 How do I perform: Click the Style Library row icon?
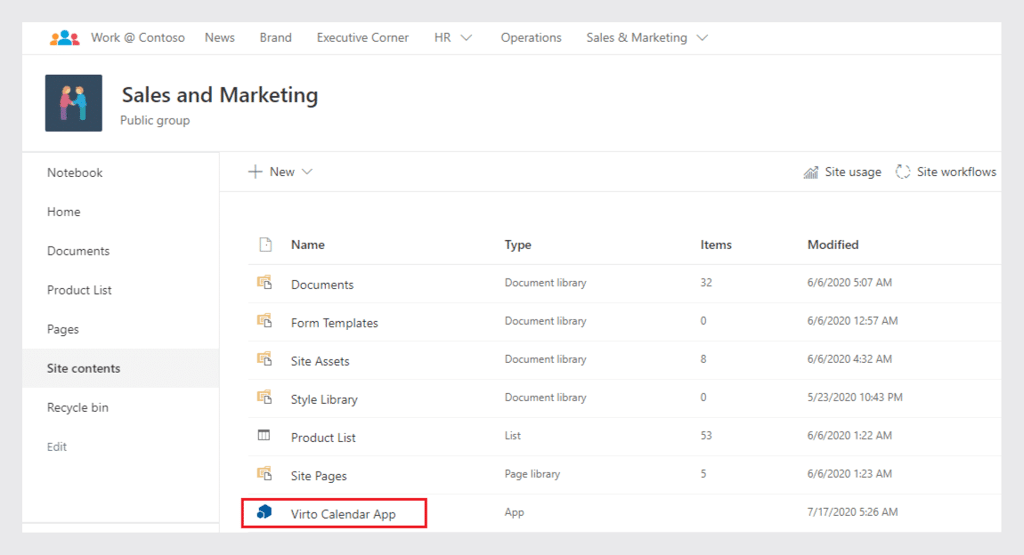pos(264,397)
